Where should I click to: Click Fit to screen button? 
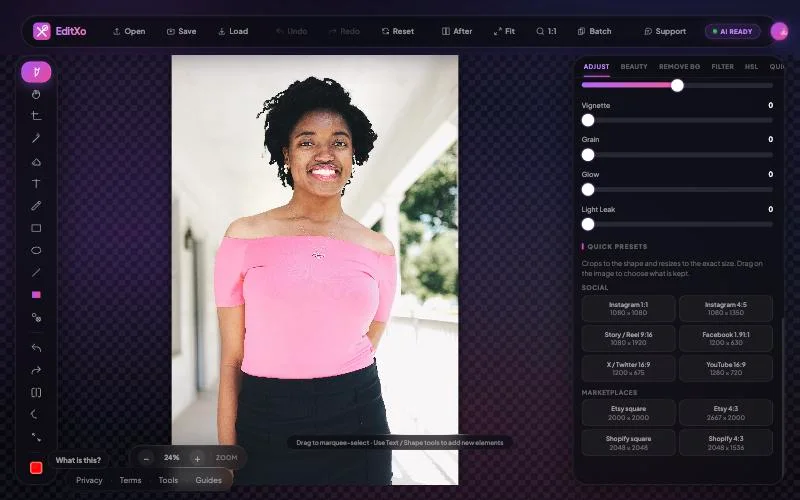(x=505, y=31)
